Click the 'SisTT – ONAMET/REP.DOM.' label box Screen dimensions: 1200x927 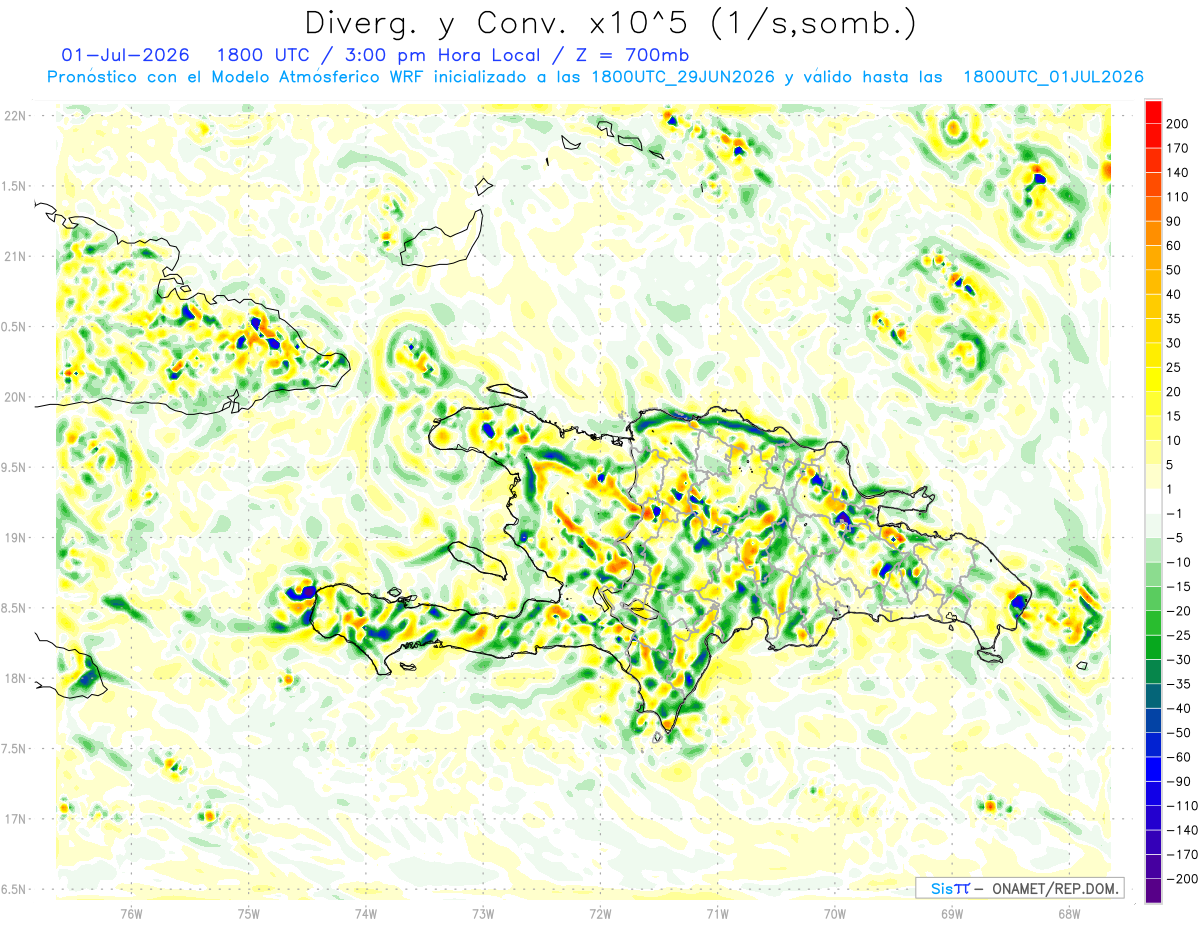coord(1019,888)
